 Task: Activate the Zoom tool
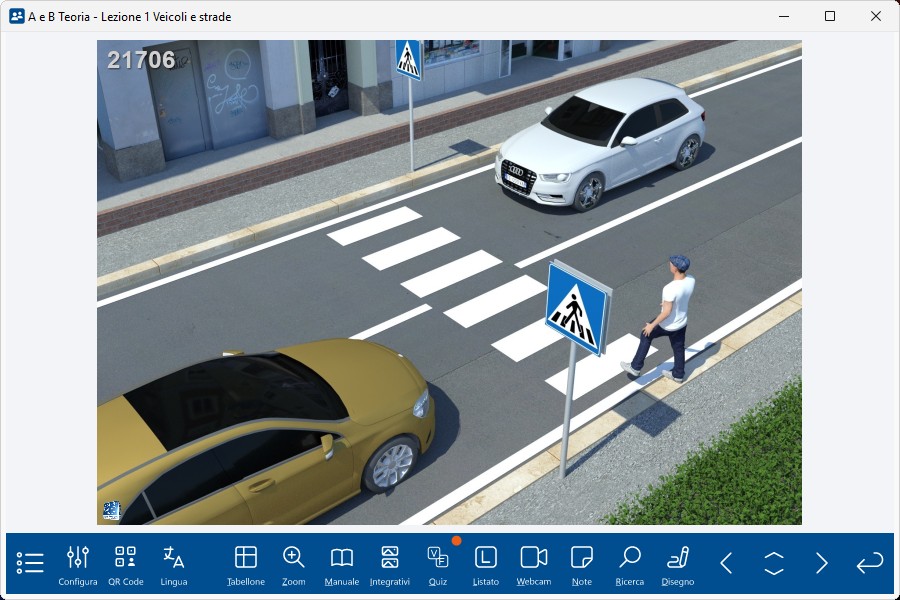294,565
